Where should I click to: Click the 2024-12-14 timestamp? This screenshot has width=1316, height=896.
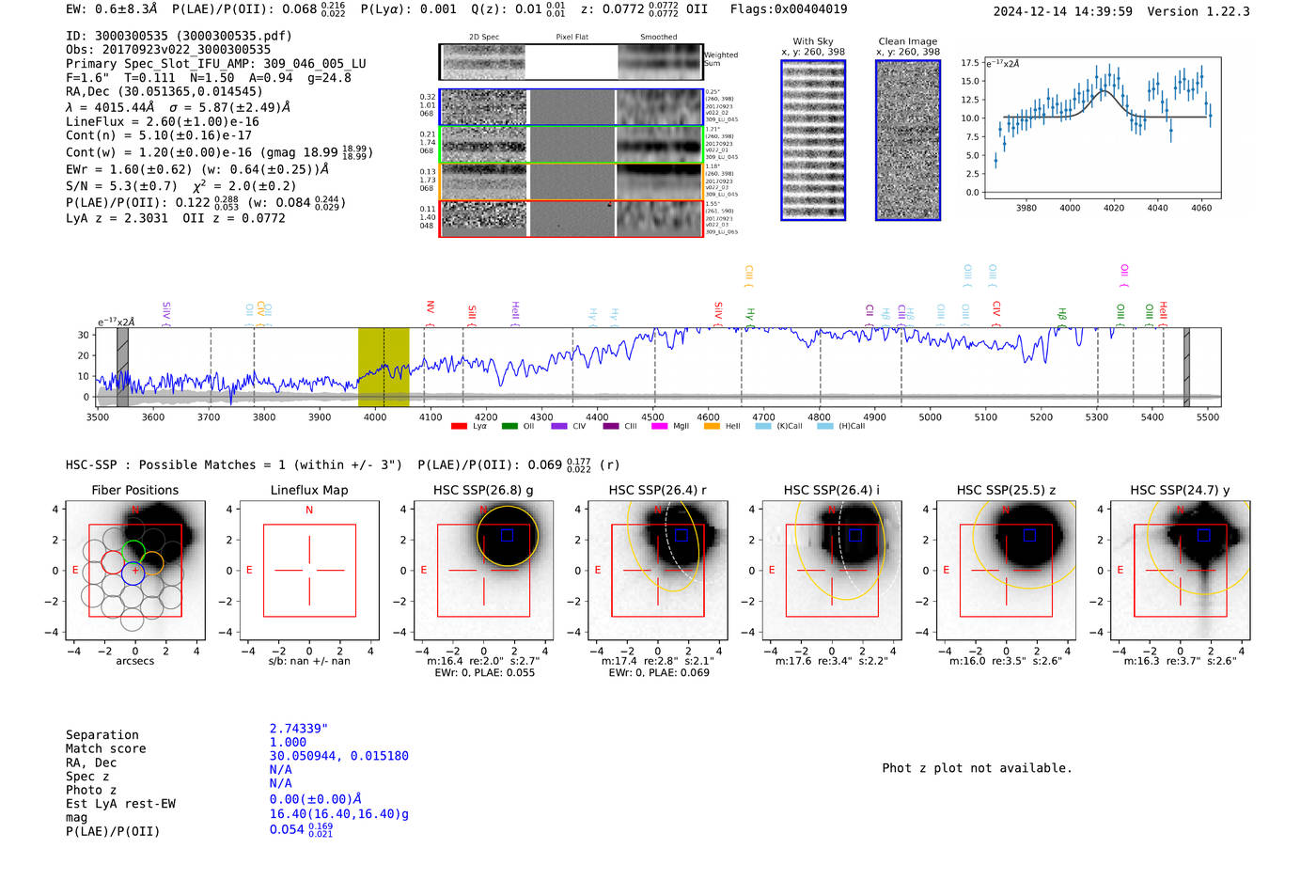(x=1063, y=11)
